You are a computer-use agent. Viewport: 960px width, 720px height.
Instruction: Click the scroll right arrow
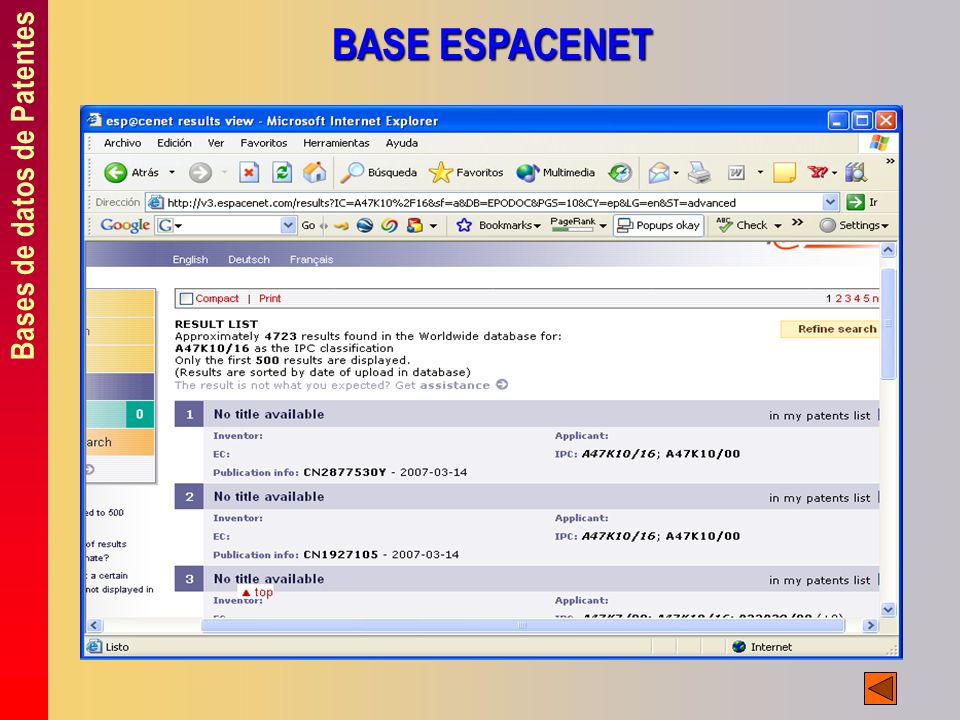(870, 625)
